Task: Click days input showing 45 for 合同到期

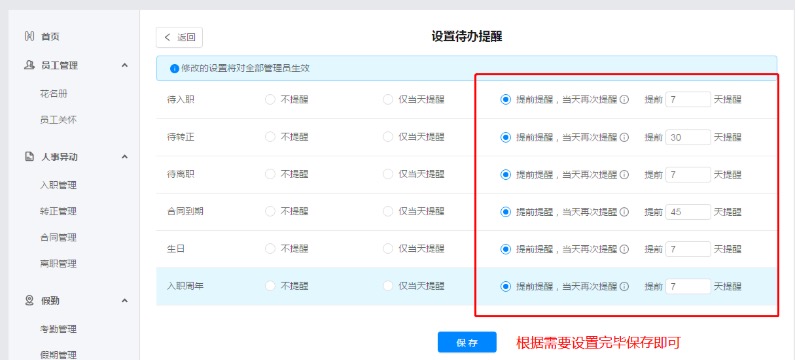Action: click(x=688, y=212)
